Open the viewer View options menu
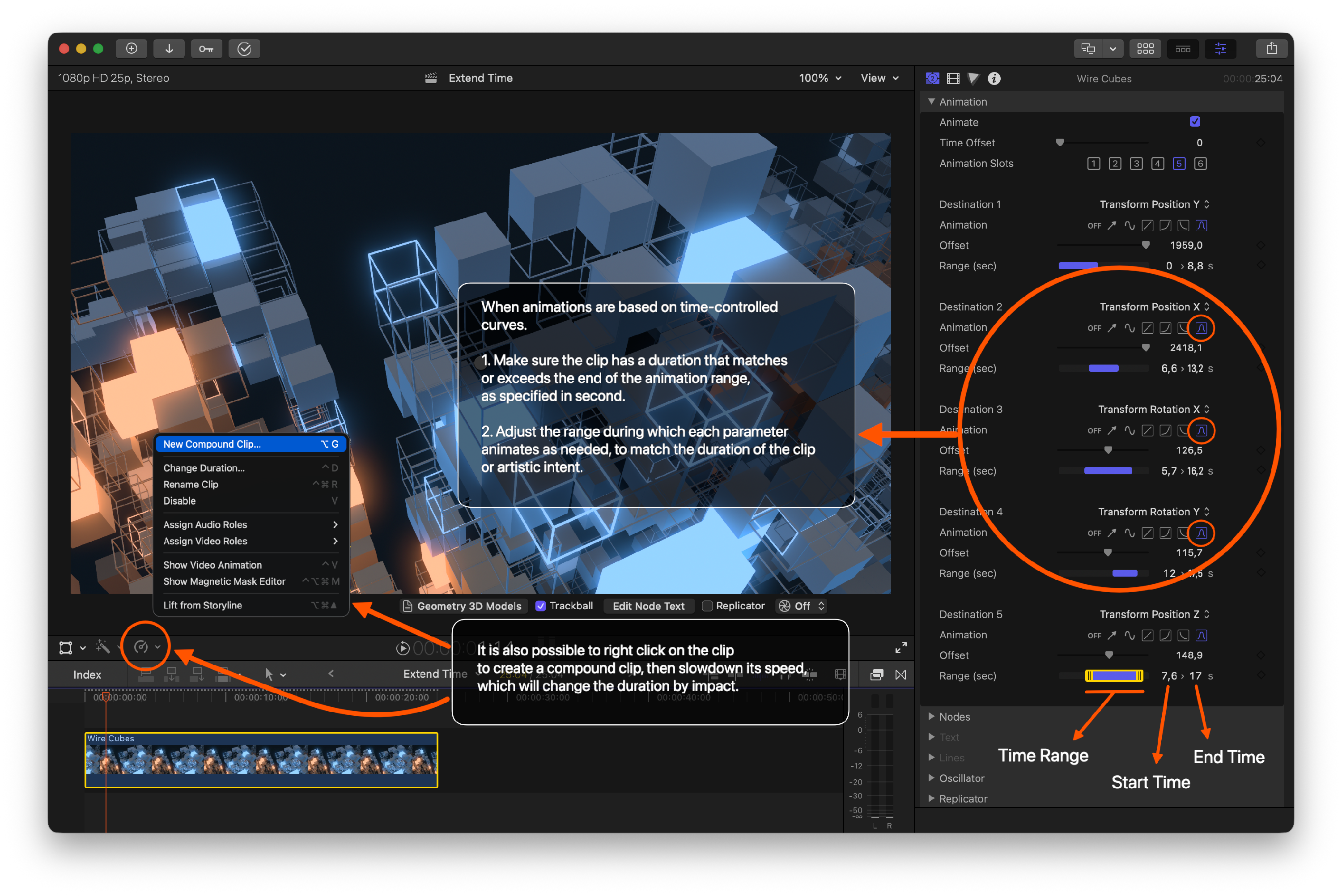 tap(879, 78)
